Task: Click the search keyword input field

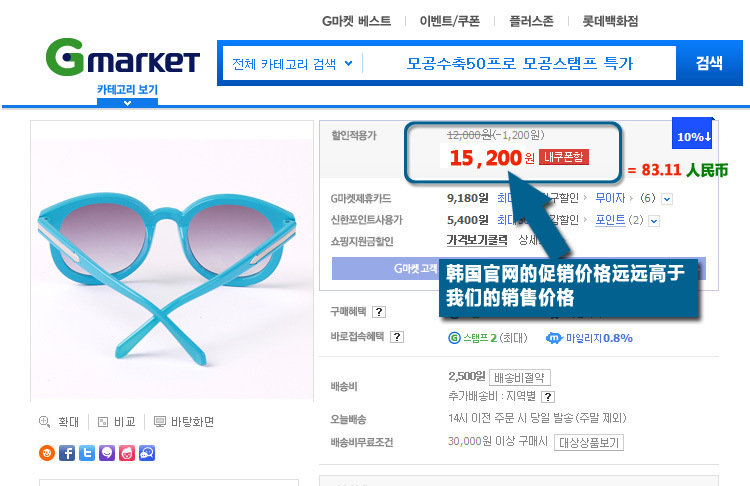Action: [519, 63]
